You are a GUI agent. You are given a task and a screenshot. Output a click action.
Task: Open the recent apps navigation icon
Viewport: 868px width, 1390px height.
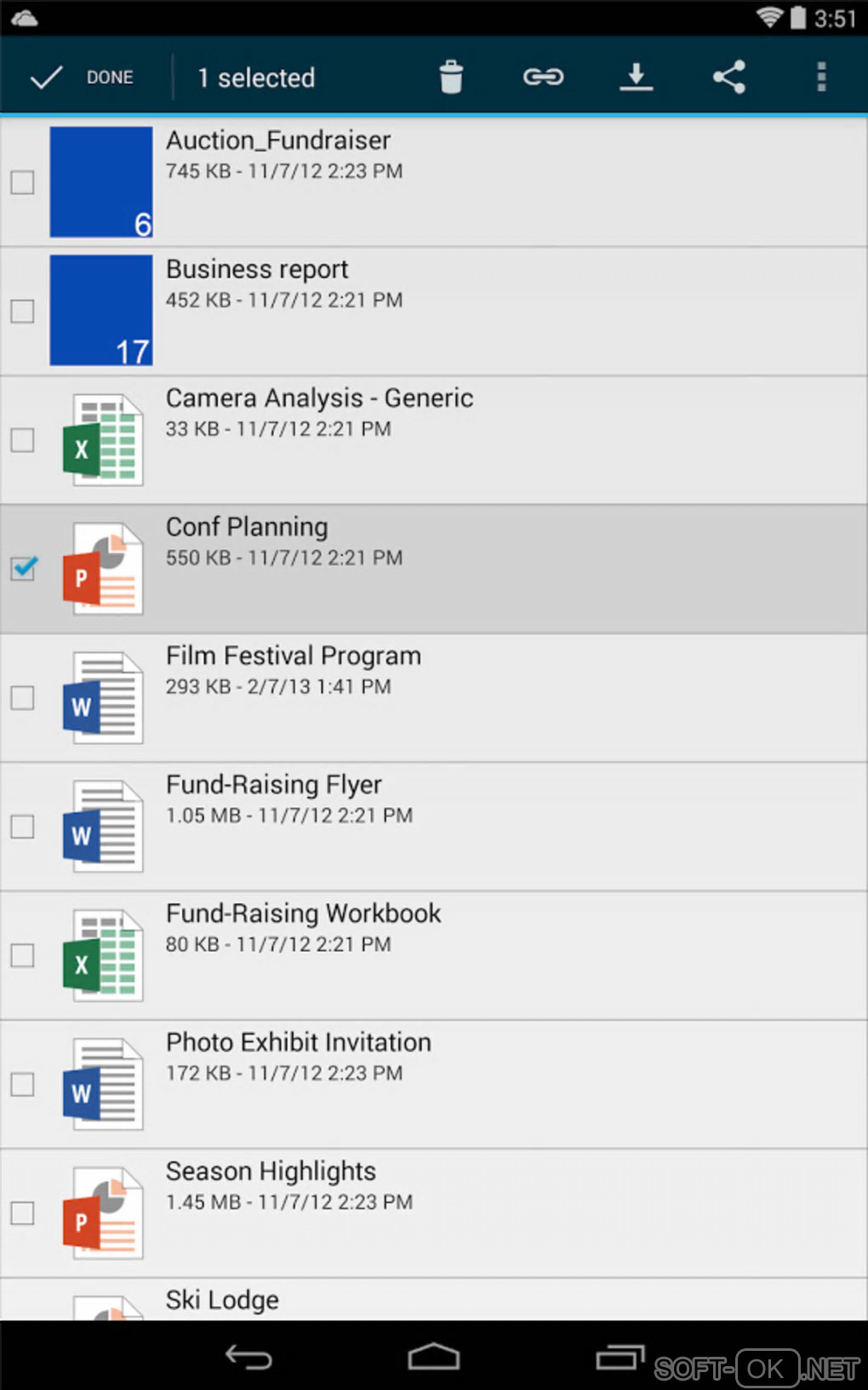[620, 1357]
